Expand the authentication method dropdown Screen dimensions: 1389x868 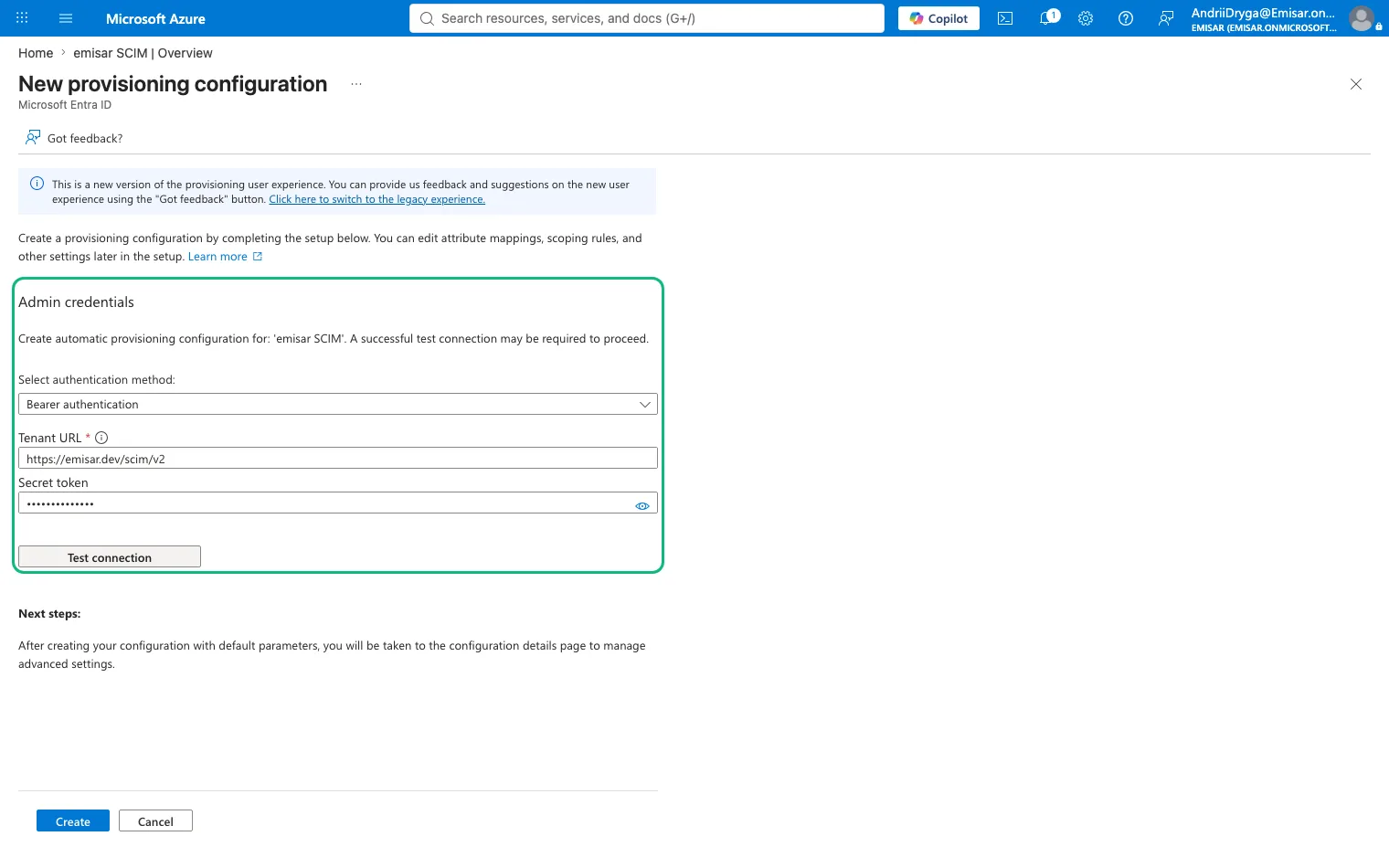(338, 404)
